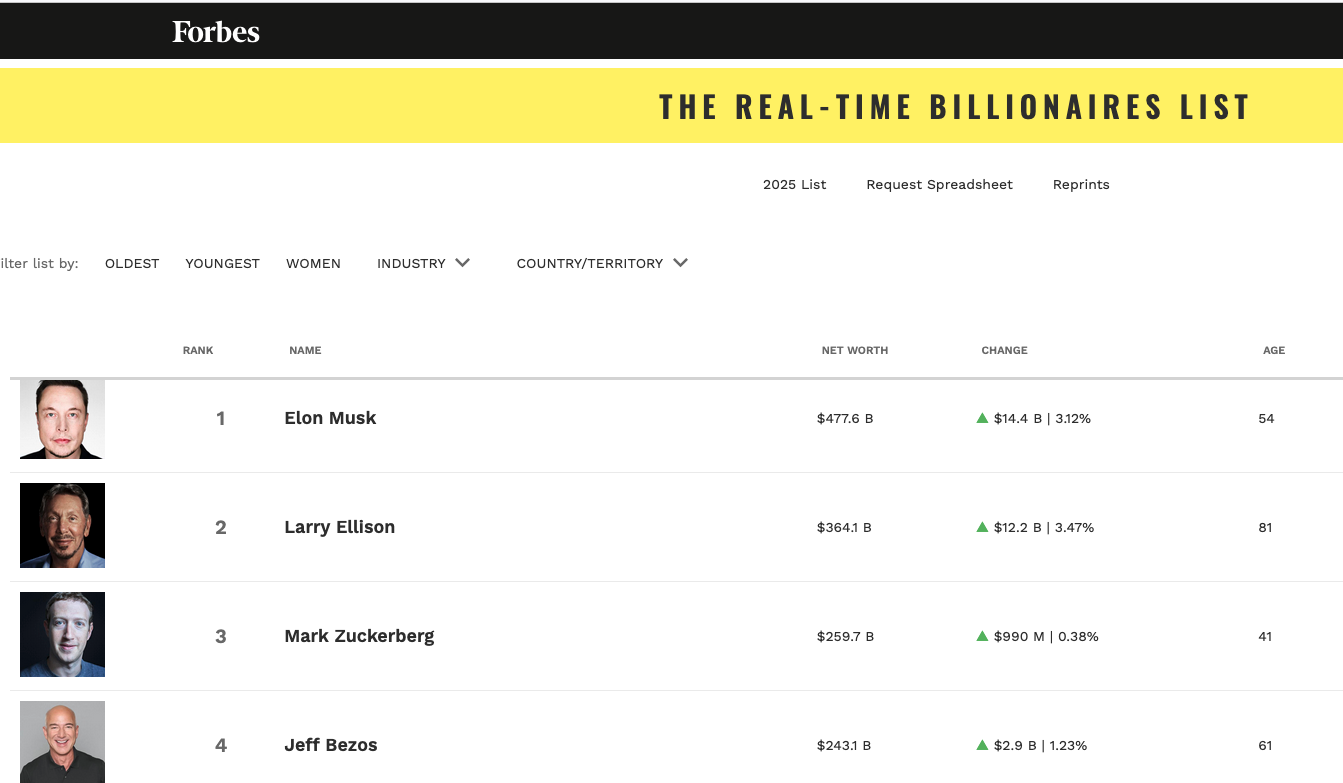This screenshot has height=783, width=1343.
Task: Filter list by Women
Action: [x=313, y=264]
